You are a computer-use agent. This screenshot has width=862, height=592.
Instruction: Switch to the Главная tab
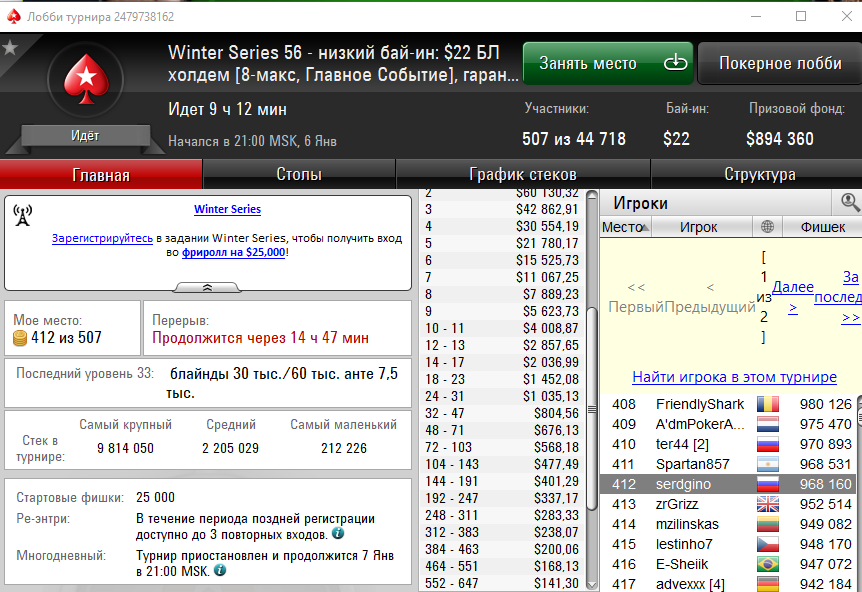[x=101, y=175]
